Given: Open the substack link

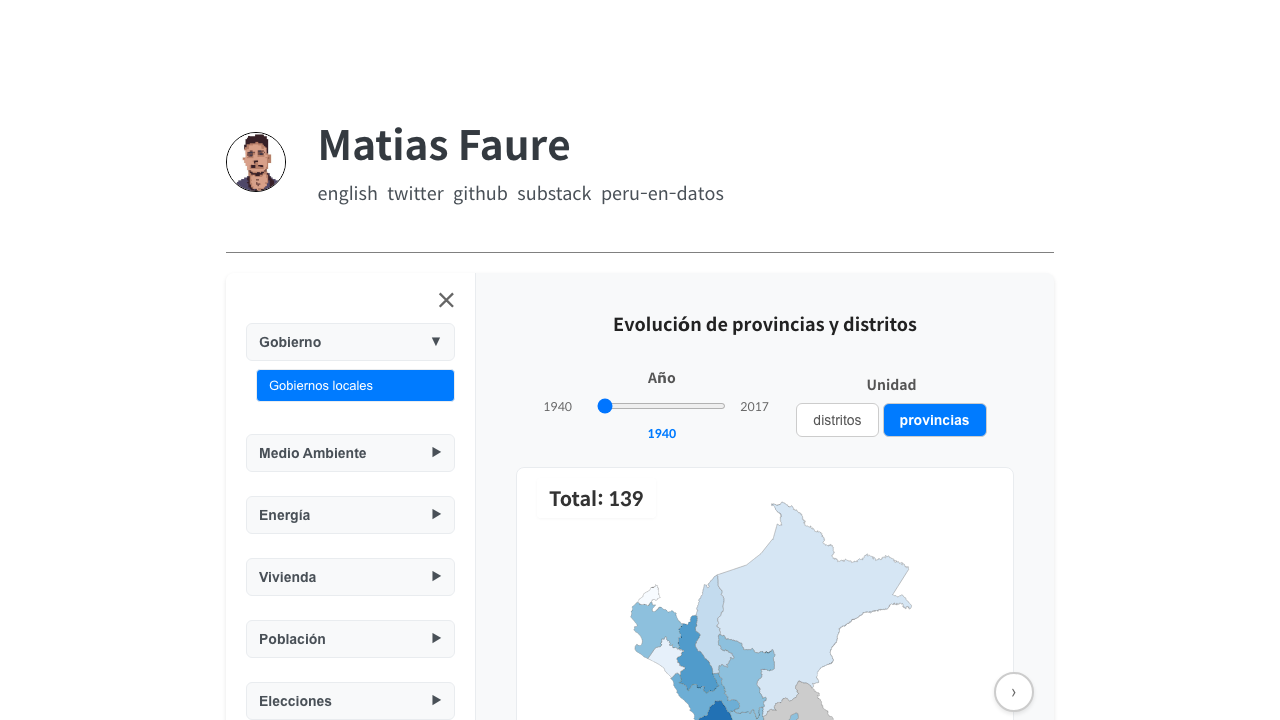Looking at the screenshot, I should (554, 193).
